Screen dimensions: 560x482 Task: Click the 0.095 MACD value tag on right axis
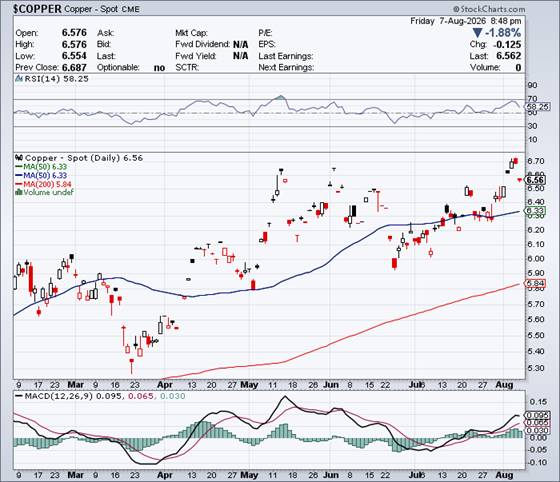pyautogui.click(x=537, y=416)
